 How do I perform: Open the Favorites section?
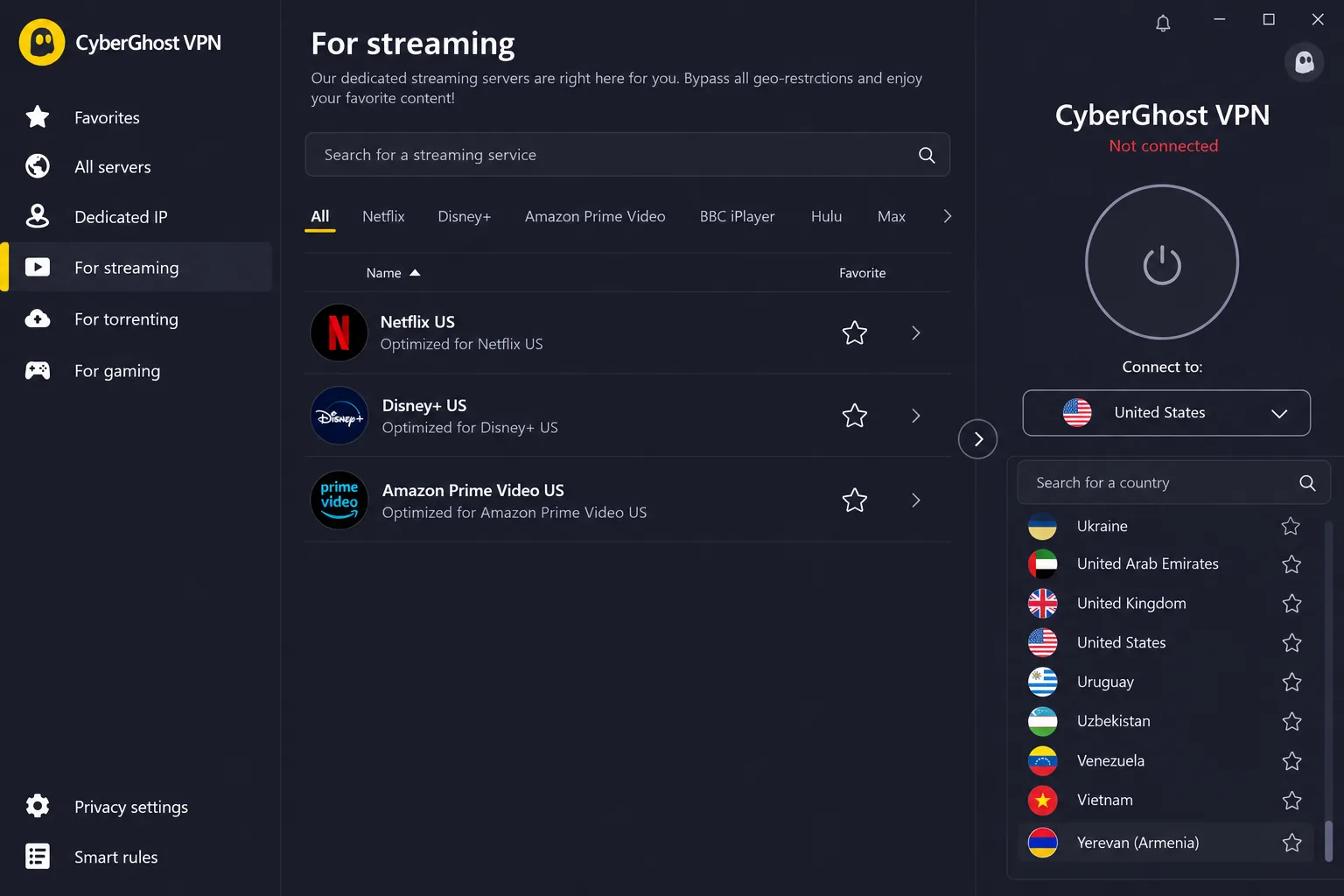pyautogui.click(x=136, y=117)
